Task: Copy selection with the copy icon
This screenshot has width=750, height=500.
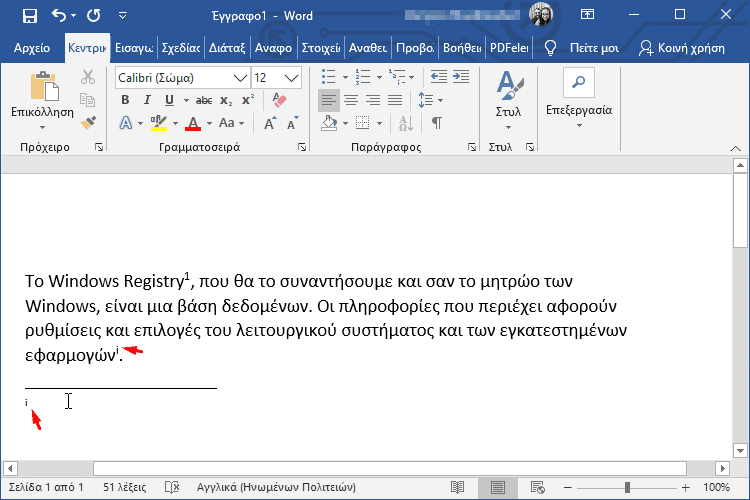Action: click(x=88, y=100)
